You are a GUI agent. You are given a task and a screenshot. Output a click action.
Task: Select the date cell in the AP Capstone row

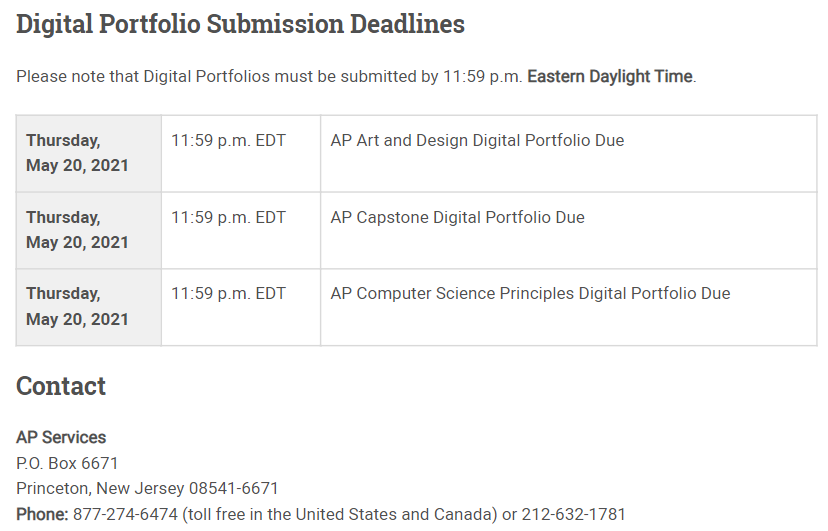coord(78,230)
